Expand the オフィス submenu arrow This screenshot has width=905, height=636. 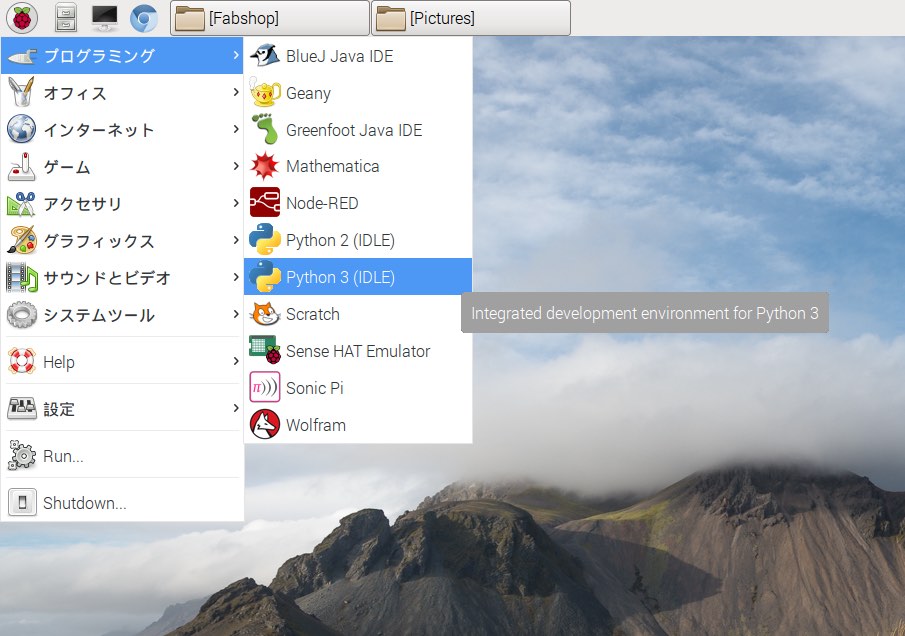(x=235, y=92)
